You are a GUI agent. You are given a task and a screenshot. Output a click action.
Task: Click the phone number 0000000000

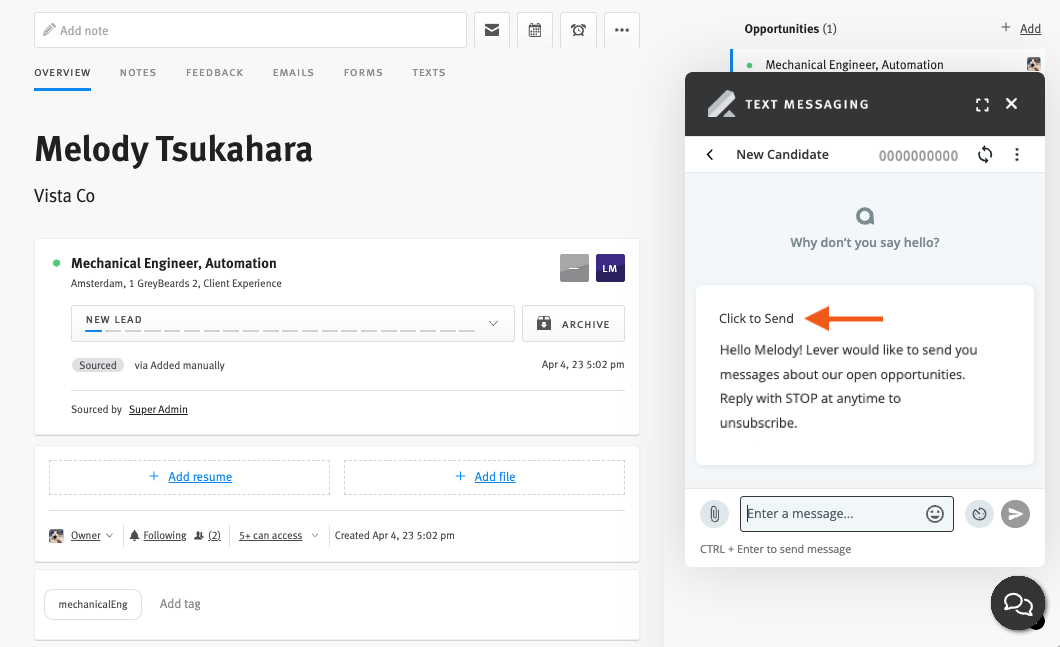pyautogui.click(x=918, y=156)
